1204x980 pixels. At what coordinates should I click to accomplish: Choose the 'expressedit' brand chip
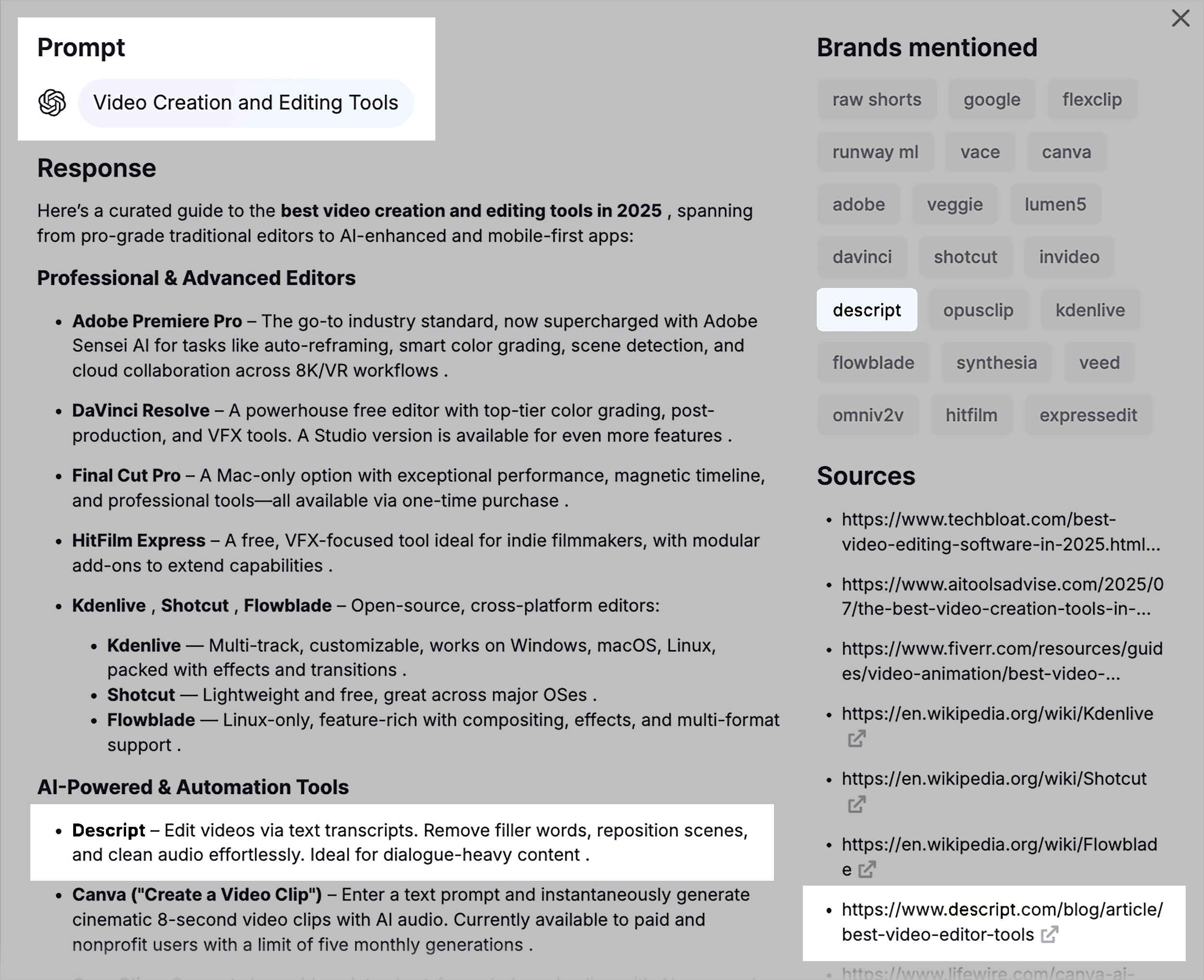point(1088,416)
